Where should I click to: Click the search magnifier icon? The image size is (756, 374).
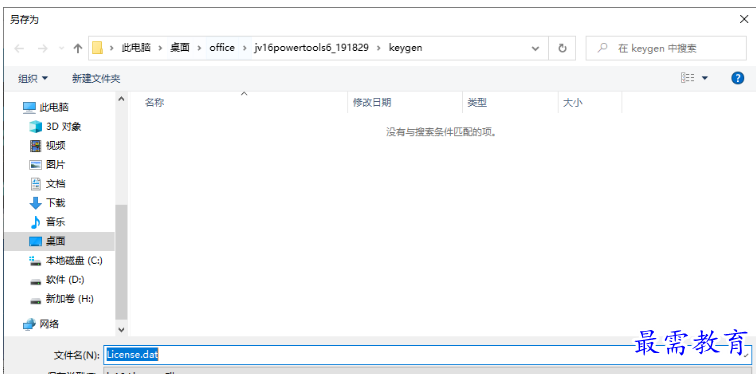(x=602, y=48)
